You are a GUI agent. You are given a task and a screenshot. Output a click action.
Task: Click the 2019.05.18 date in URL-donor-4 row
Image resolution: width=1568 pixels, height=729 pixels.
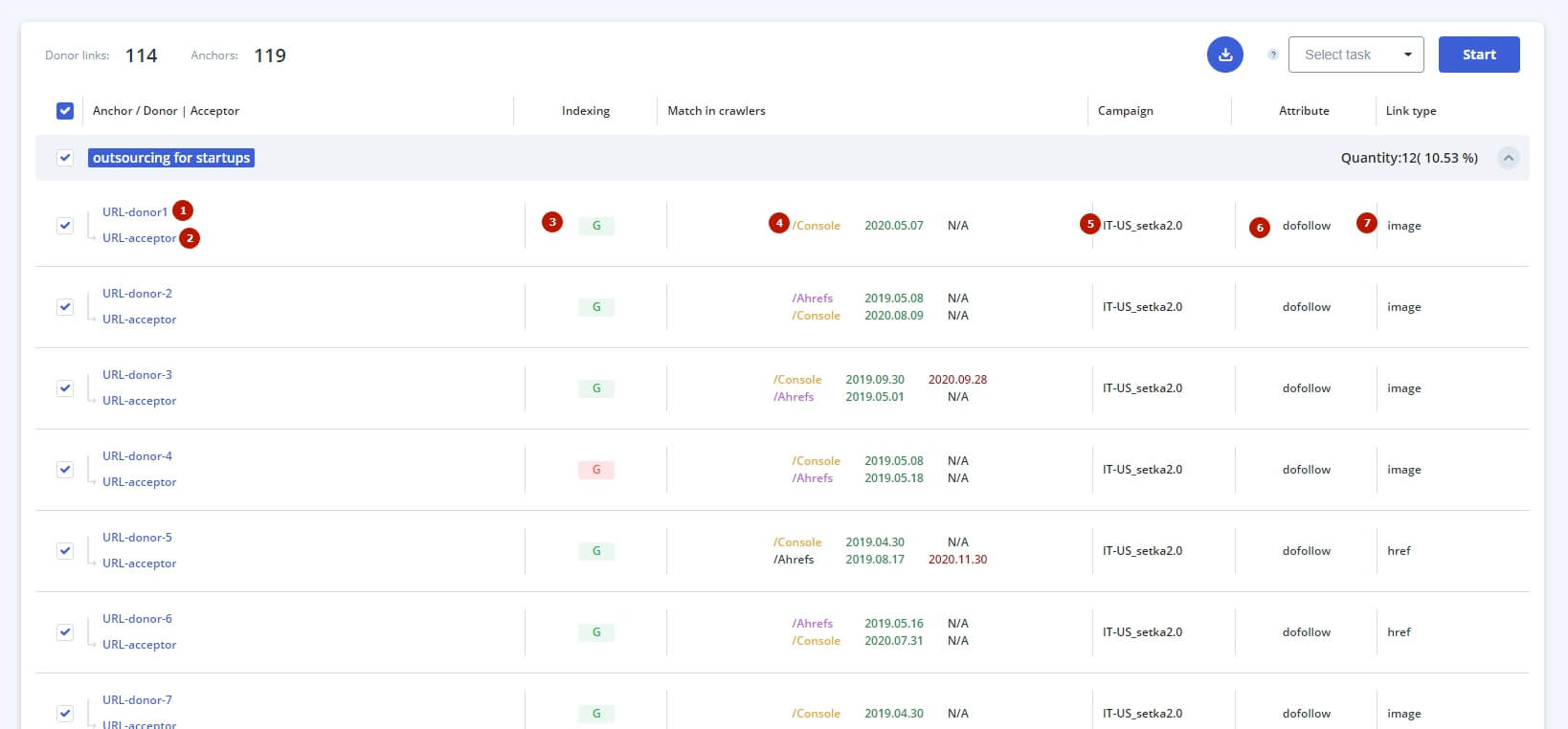click(x=894, y=478)
